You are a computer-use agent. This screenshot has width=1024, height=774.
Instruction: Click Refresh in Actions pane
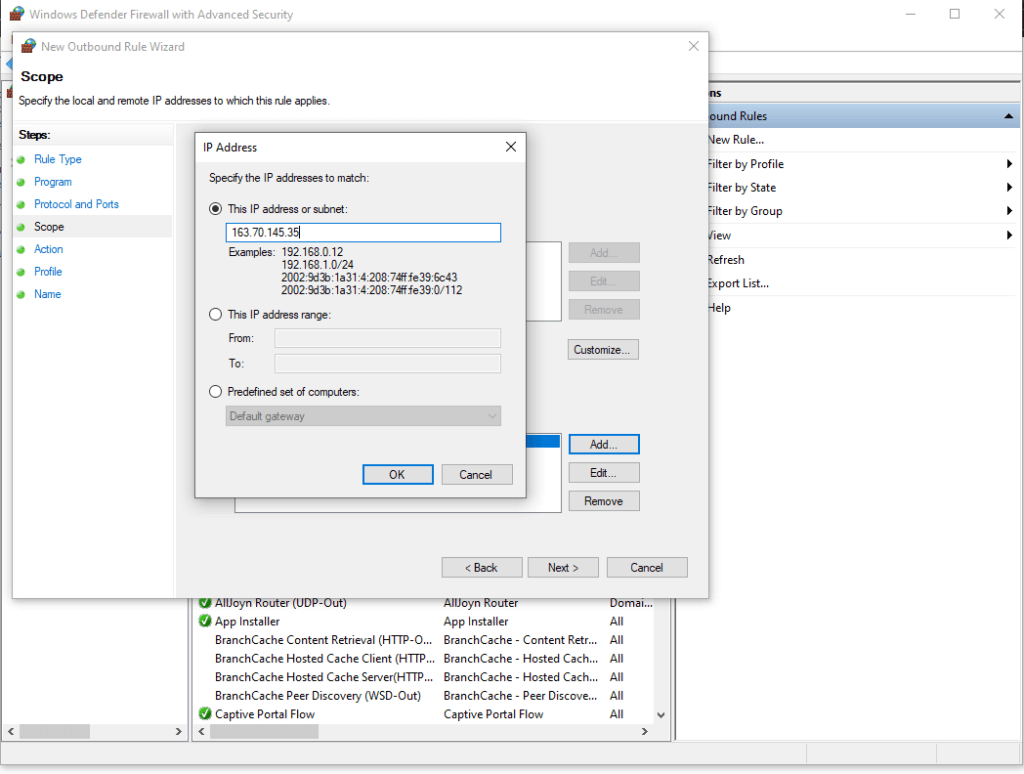click(726, 259)
